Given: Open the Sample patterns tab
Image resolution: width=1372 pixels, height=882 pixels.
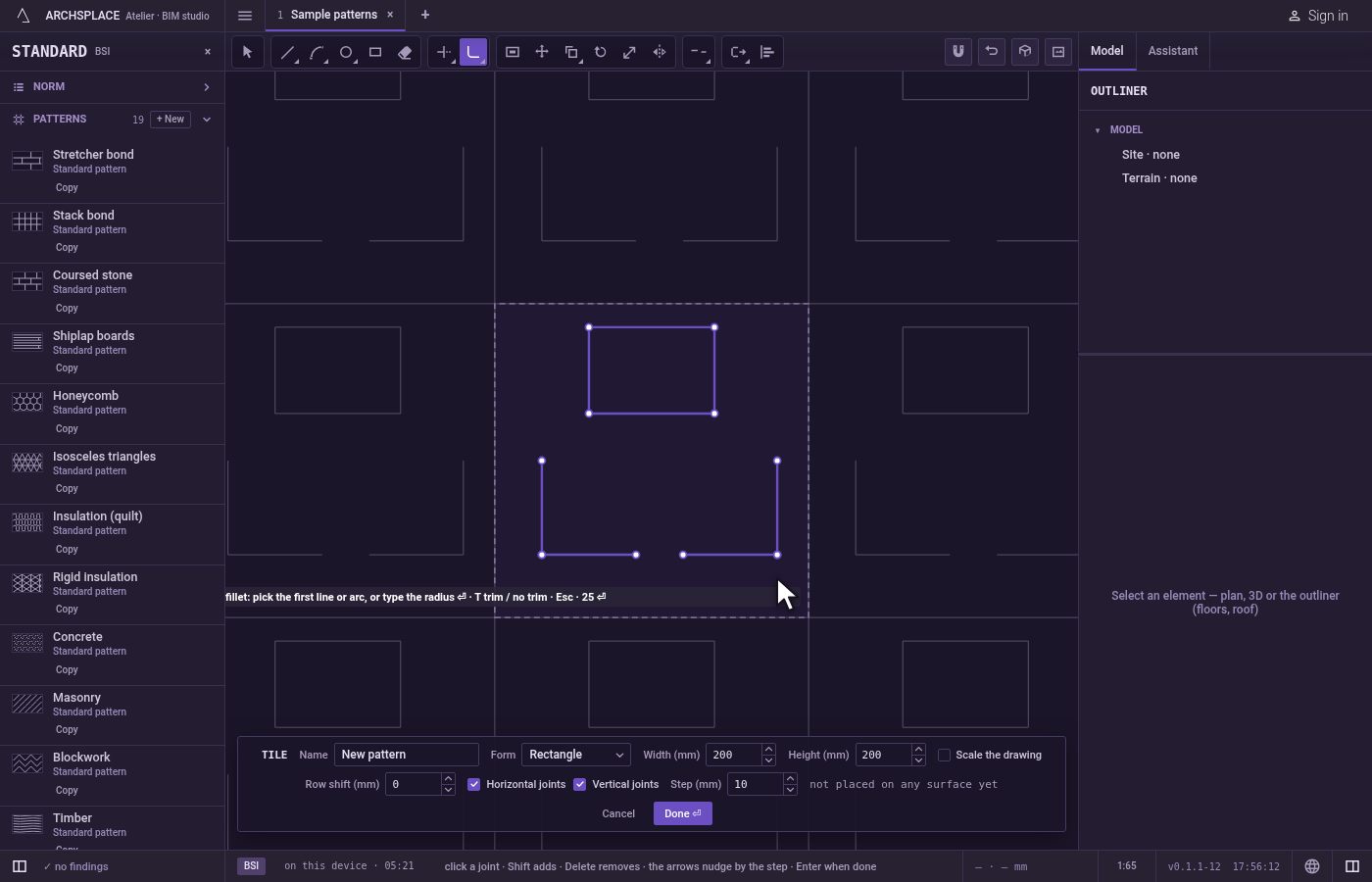Looking at the screenshot, I should [333, 15].
